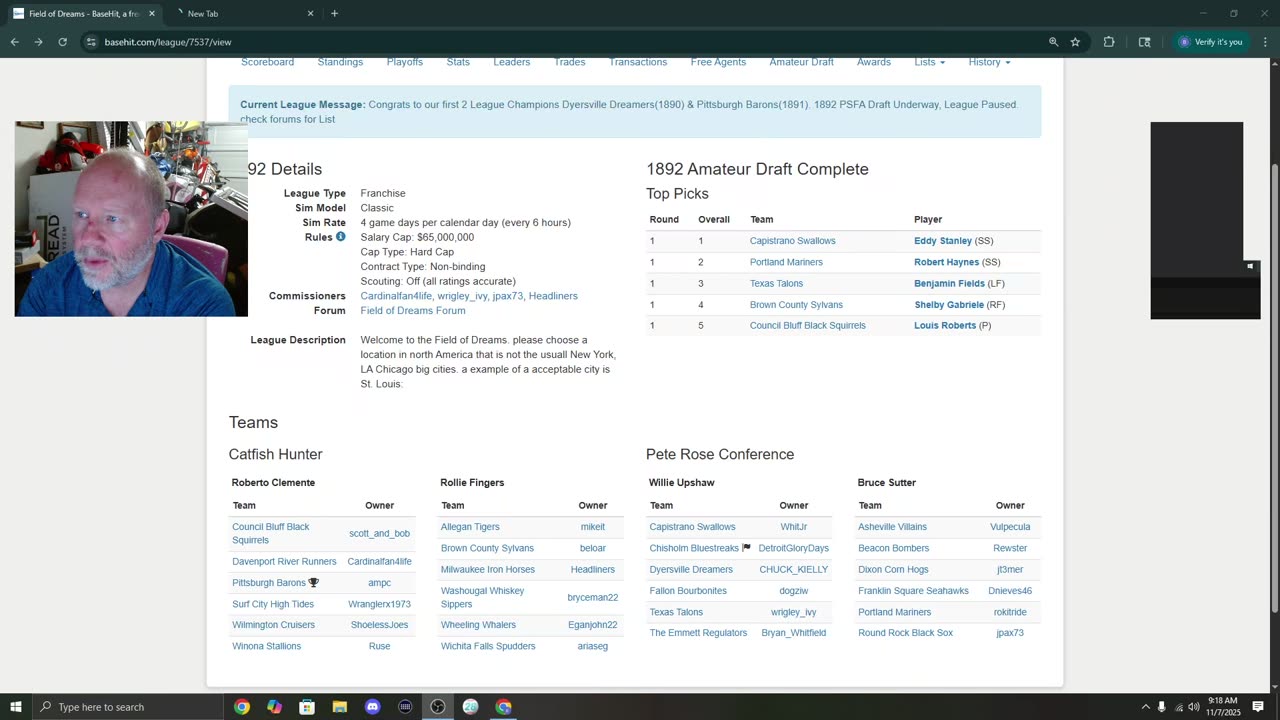Open the Field of Dreams Forum link

pyautogui.click(x=413, y=311)
